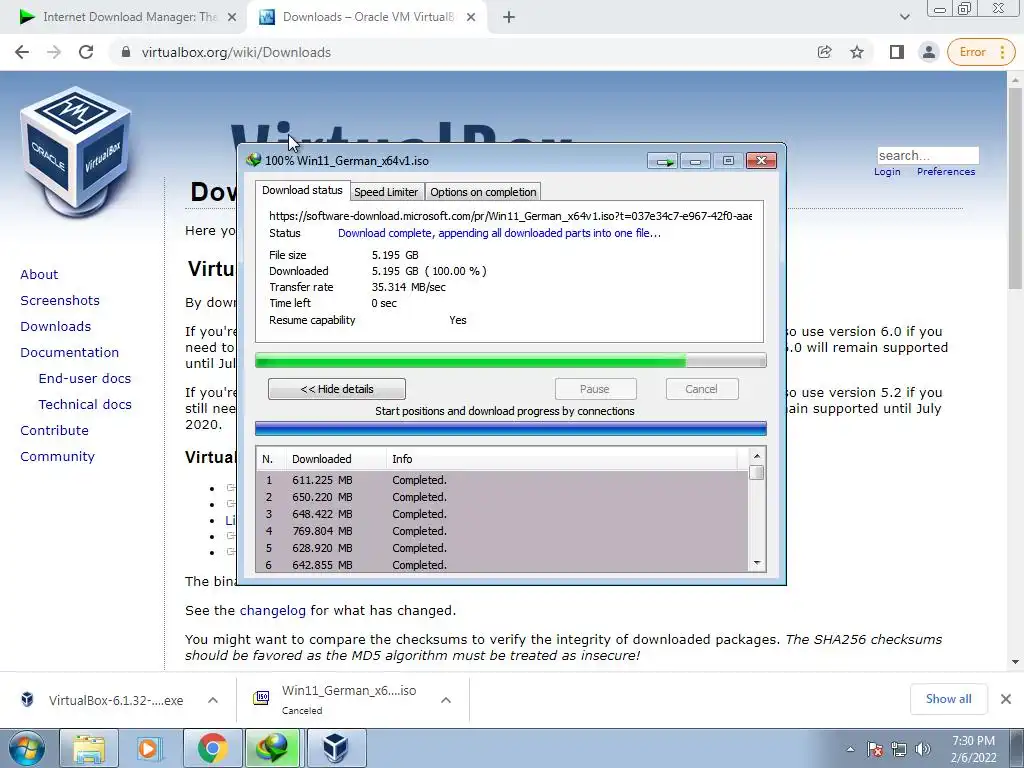Expand options for Win11_German iso download

[x=446, y=700]
